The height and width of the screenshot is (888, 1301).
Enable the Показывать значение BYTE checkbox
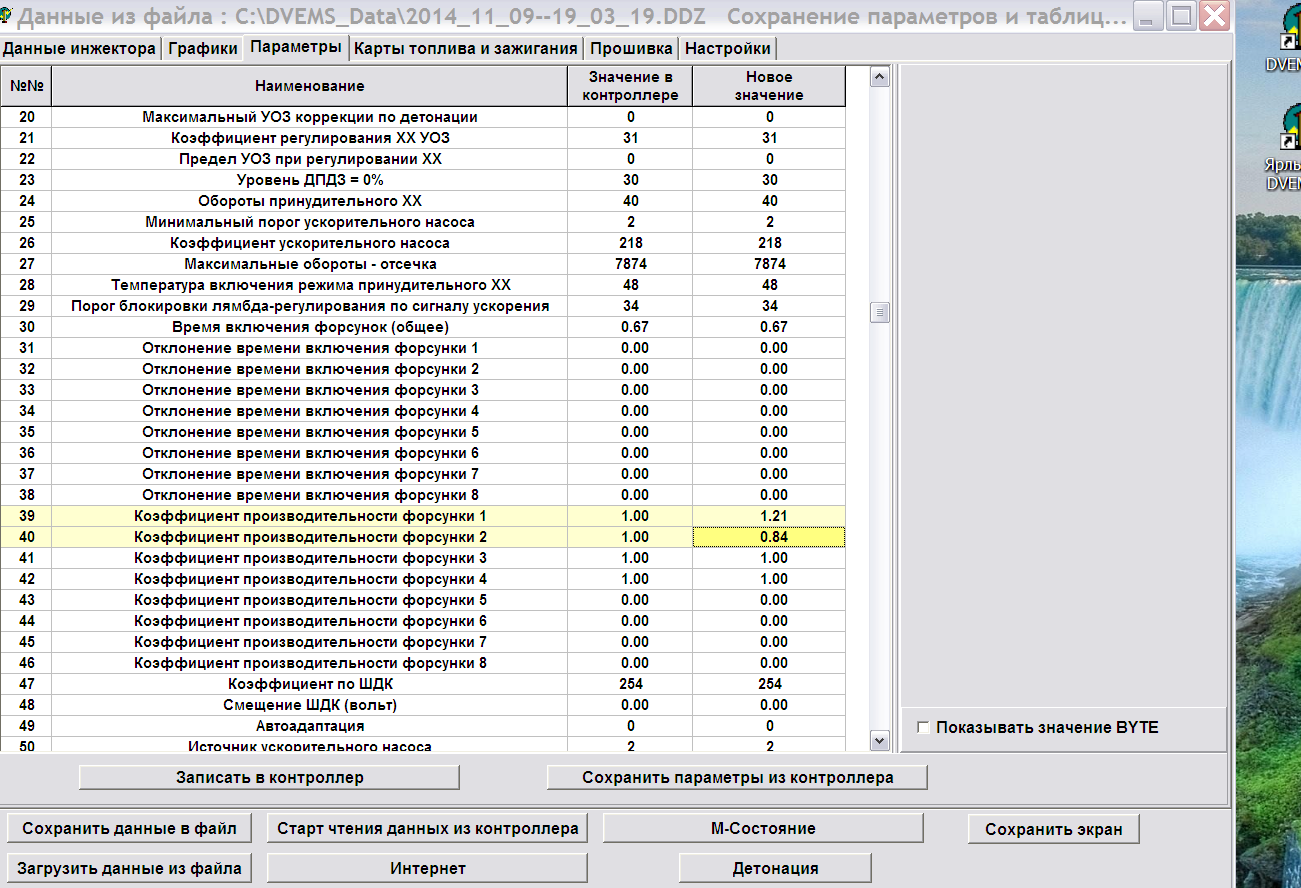point(923,728)
